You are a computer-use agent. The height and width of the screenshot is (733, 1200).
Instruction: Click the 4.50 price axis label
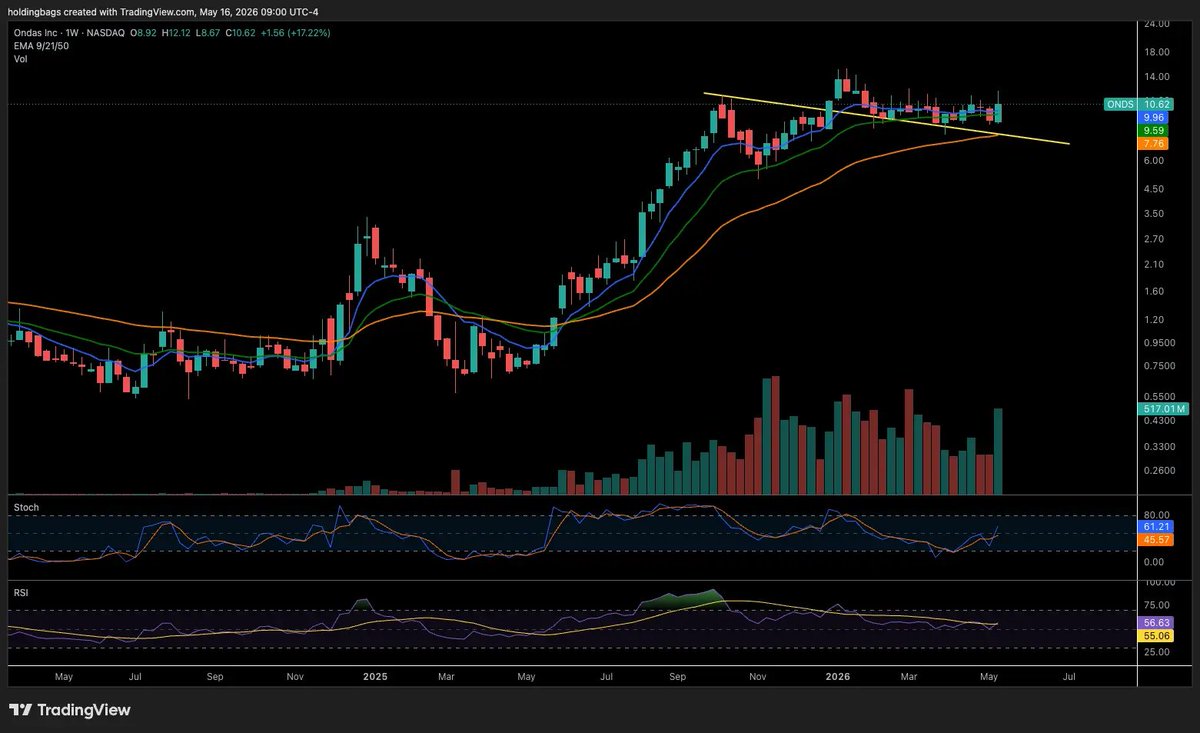point(1154,189)
